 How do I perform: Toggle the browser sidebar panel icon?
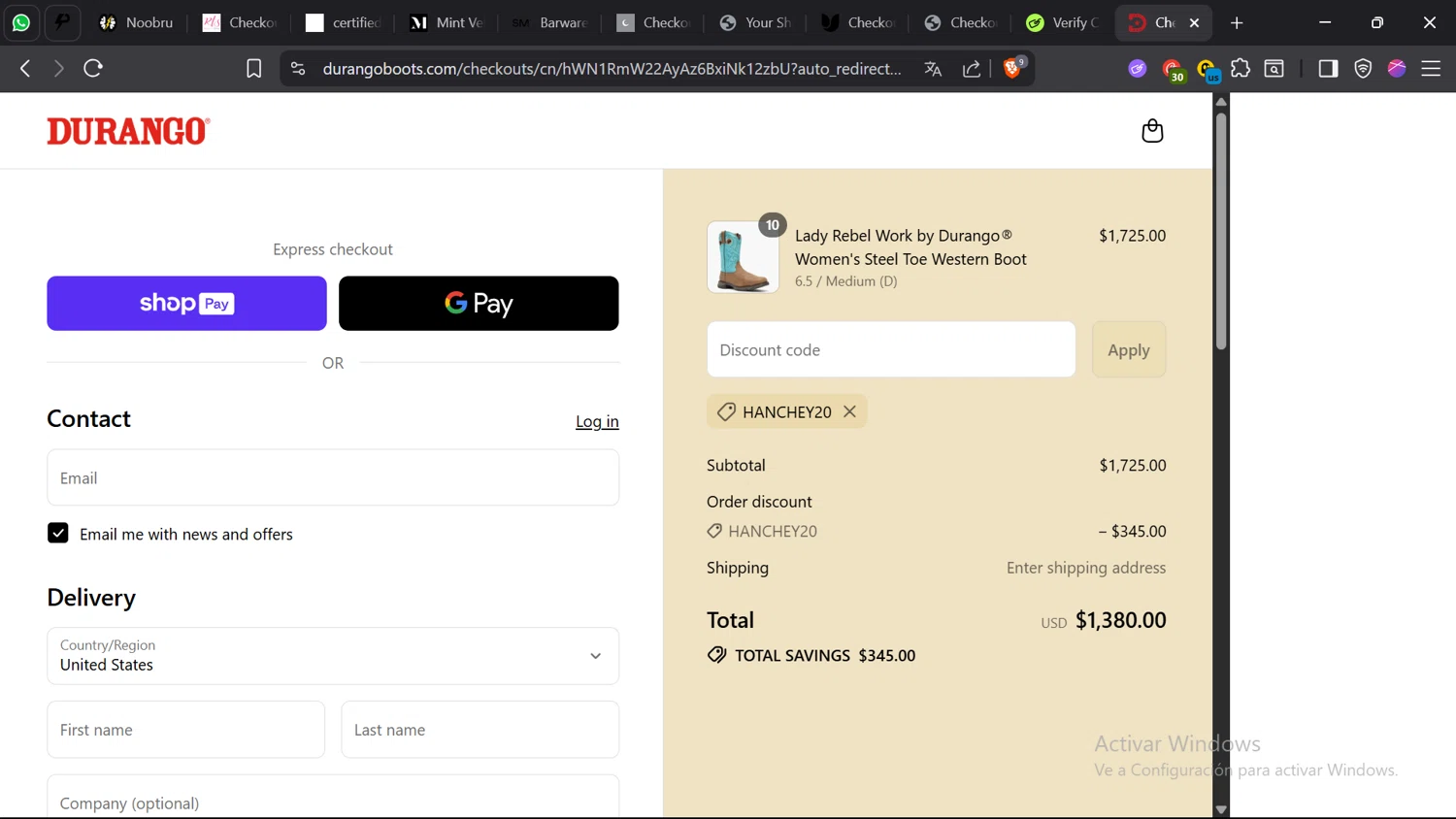[x=1328, y=68]
